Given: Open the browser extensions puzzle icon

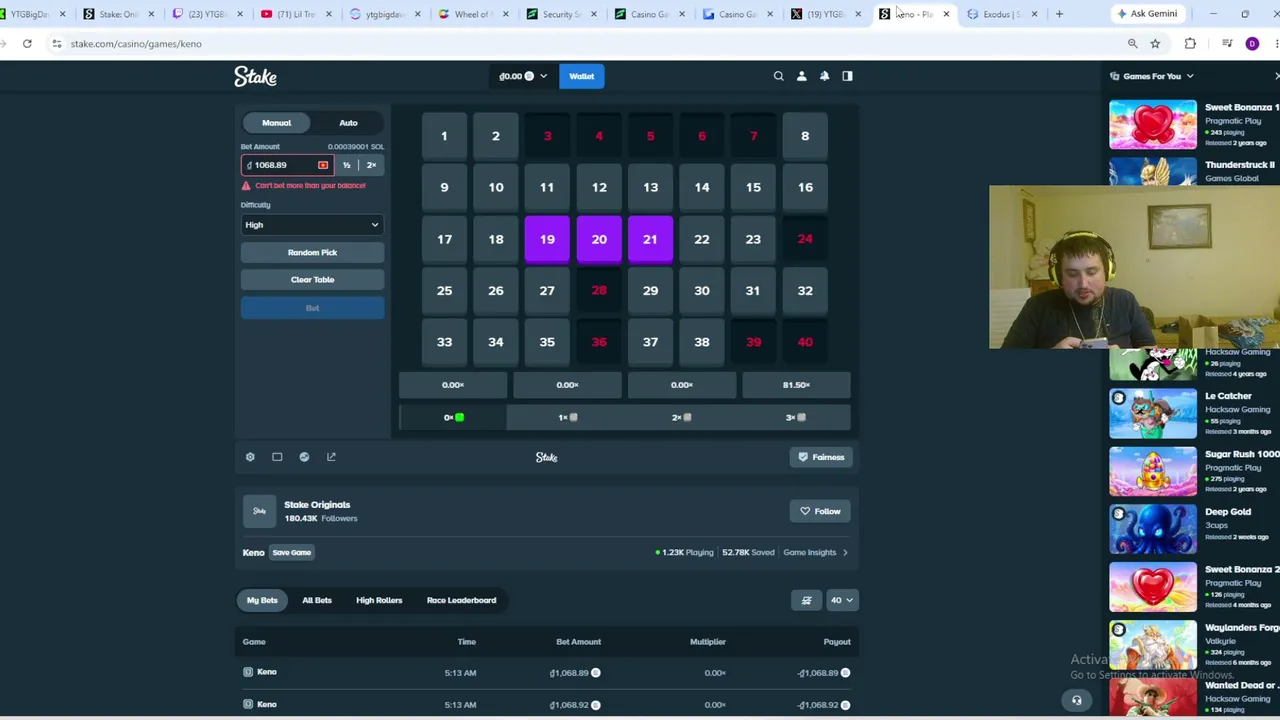Looking at the screenshot, I should (1190, 44).
